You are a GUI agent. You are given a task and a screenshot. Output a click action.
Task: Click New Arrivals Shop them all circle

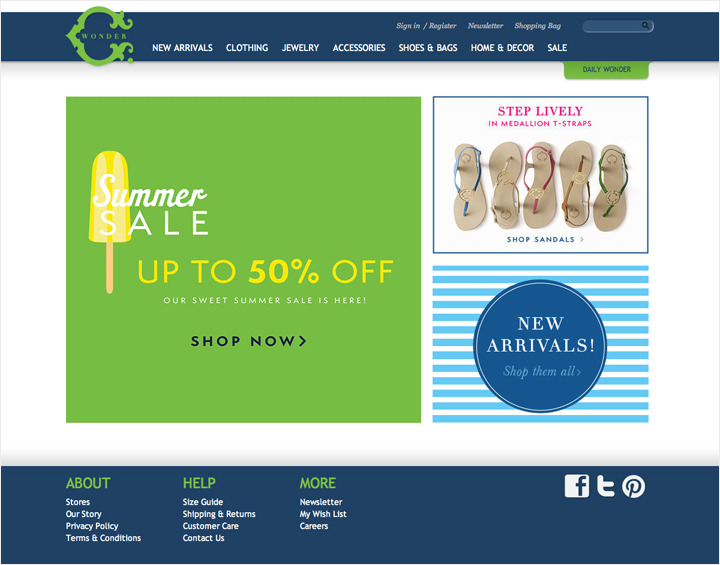tap(540, 346)
